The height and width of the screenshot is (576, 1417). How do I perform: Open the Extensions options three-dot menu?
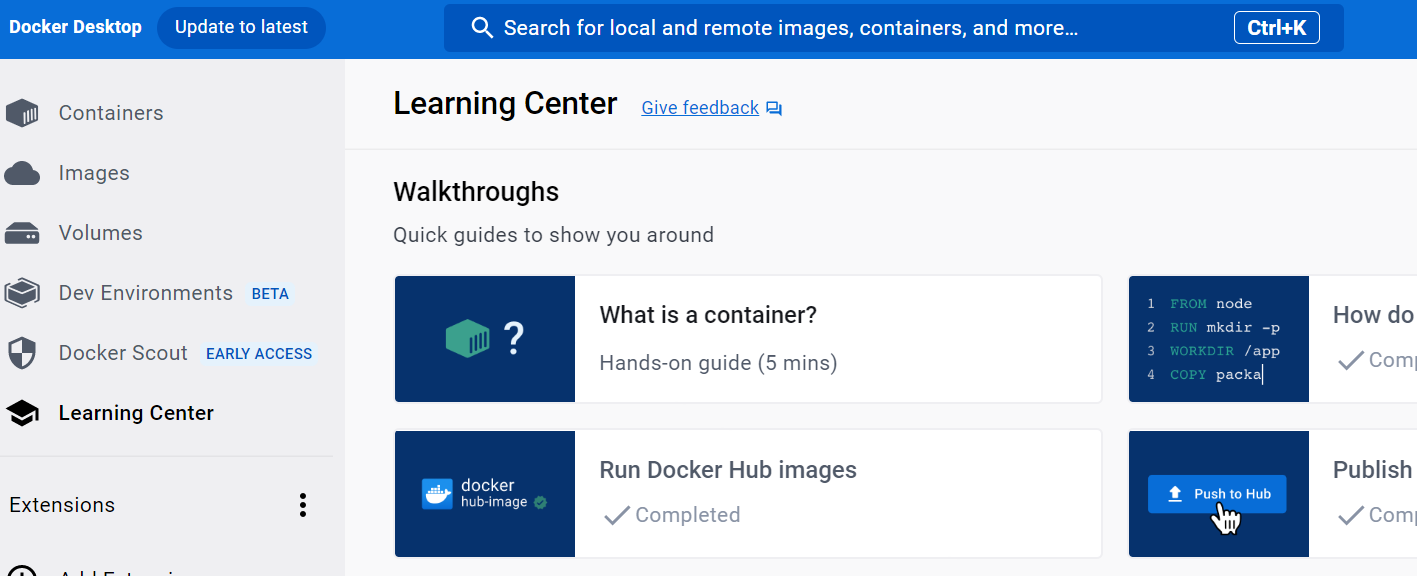click(302, 505)
